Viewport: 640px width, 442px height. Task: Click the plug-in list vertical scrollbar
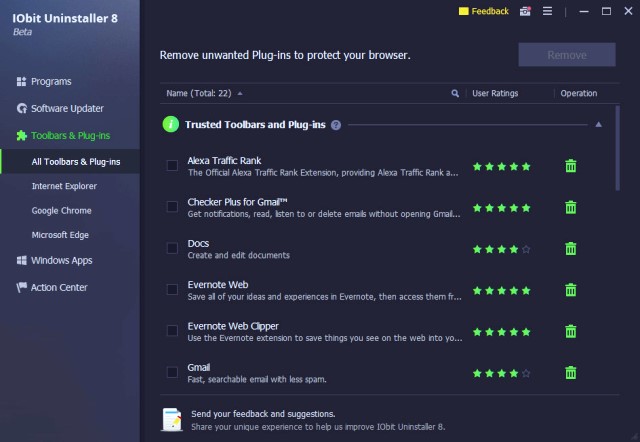[x=617, y=148]
